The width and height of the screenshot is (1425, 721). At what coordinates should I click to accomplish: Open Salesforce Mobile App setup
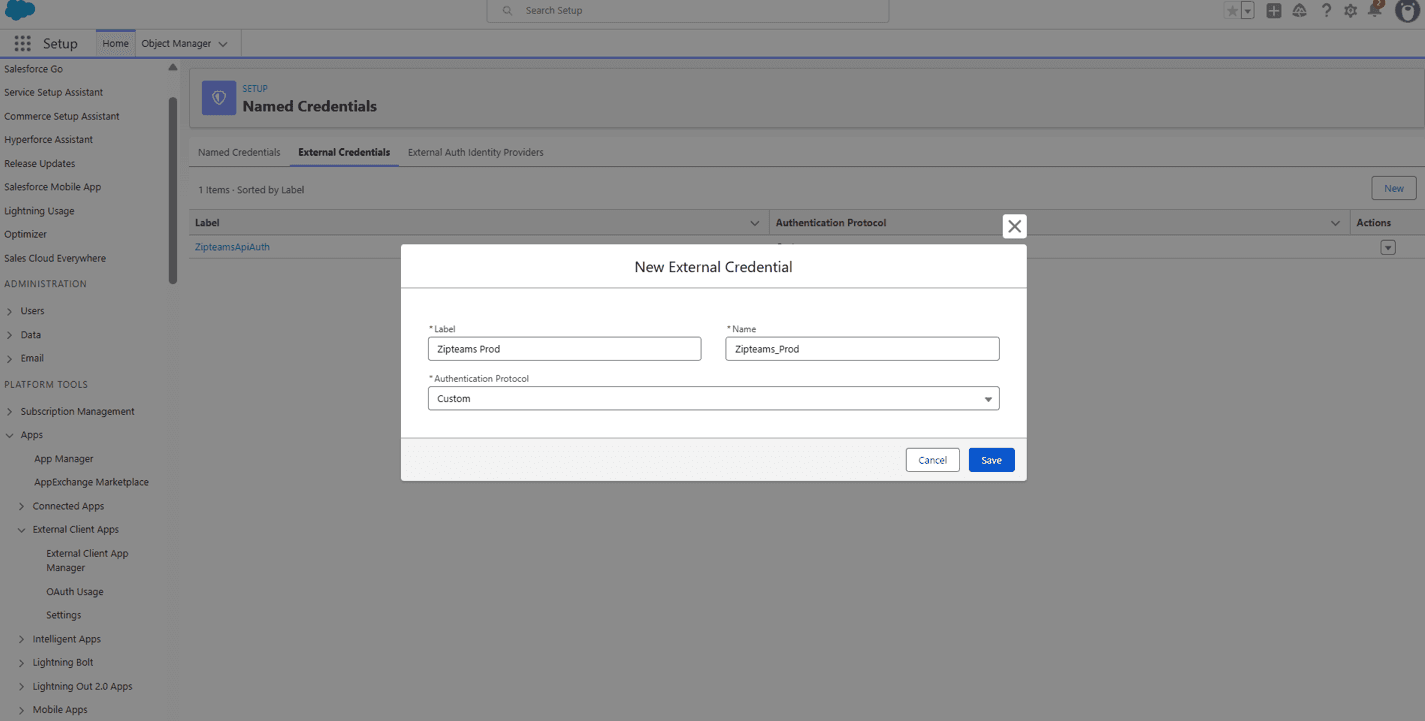[53, 187]
